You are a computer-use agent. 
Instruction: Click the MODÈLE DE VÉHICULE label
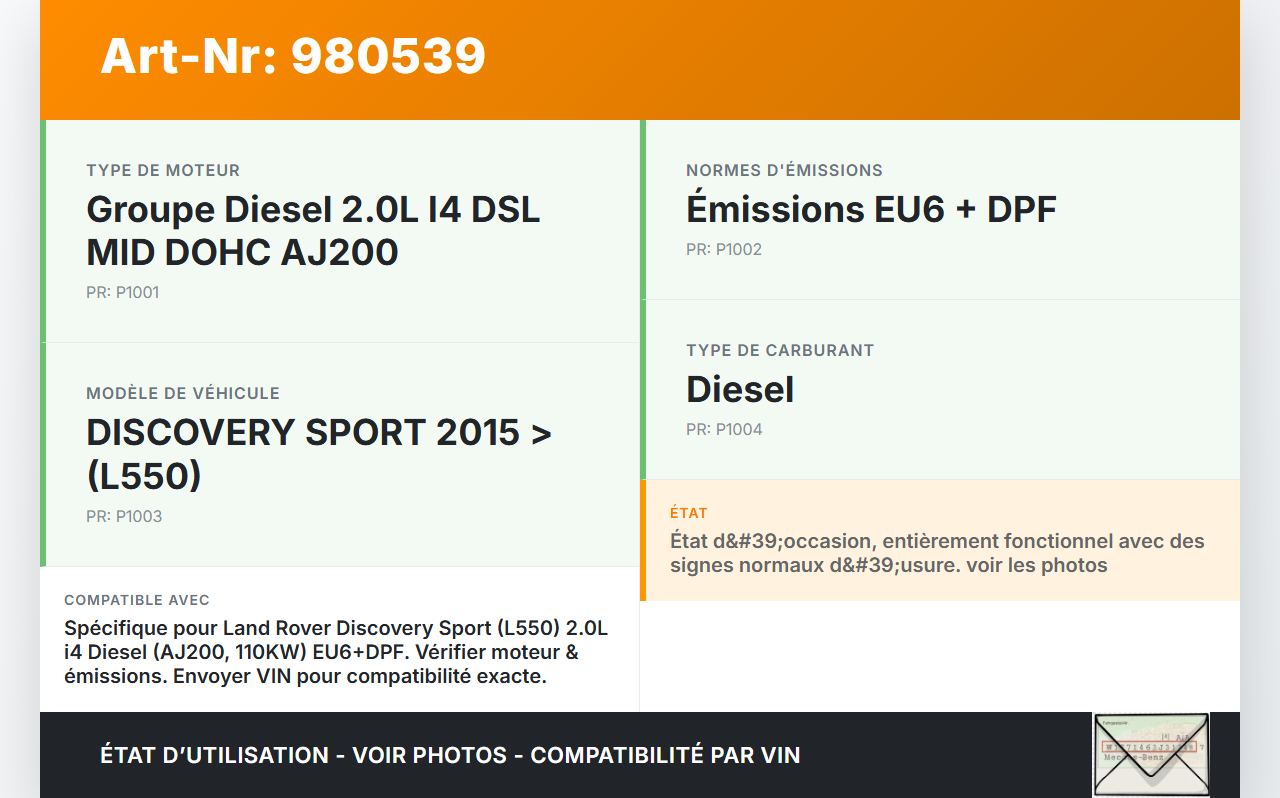(183, 394)
